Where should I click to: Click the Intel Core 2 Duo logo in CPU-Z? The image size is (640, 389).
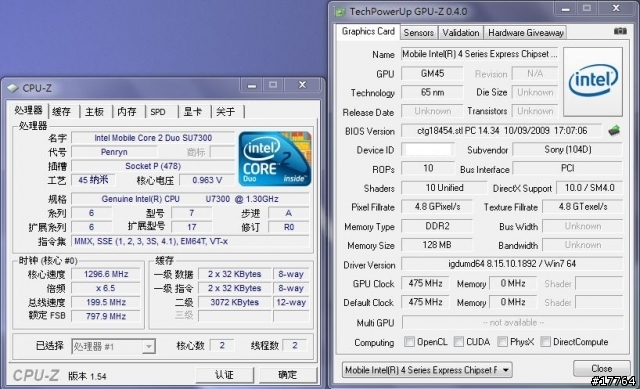pos(275,159)
